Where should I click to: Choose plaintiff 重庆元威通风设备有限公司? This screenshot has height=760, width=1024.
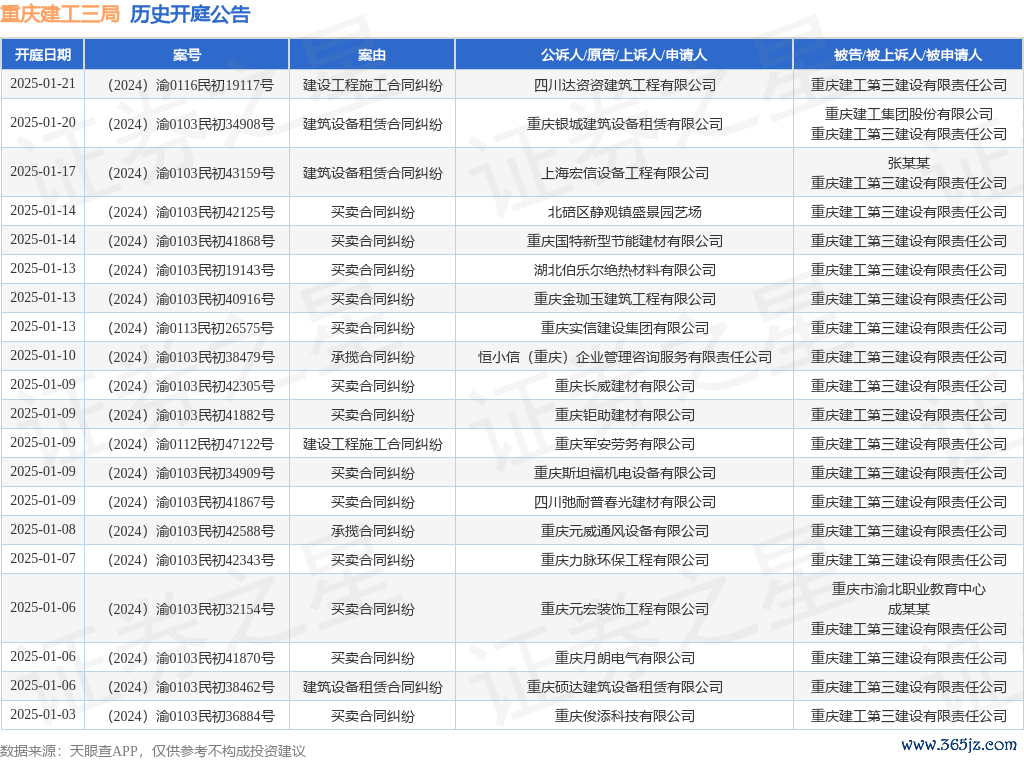(624, 531)
